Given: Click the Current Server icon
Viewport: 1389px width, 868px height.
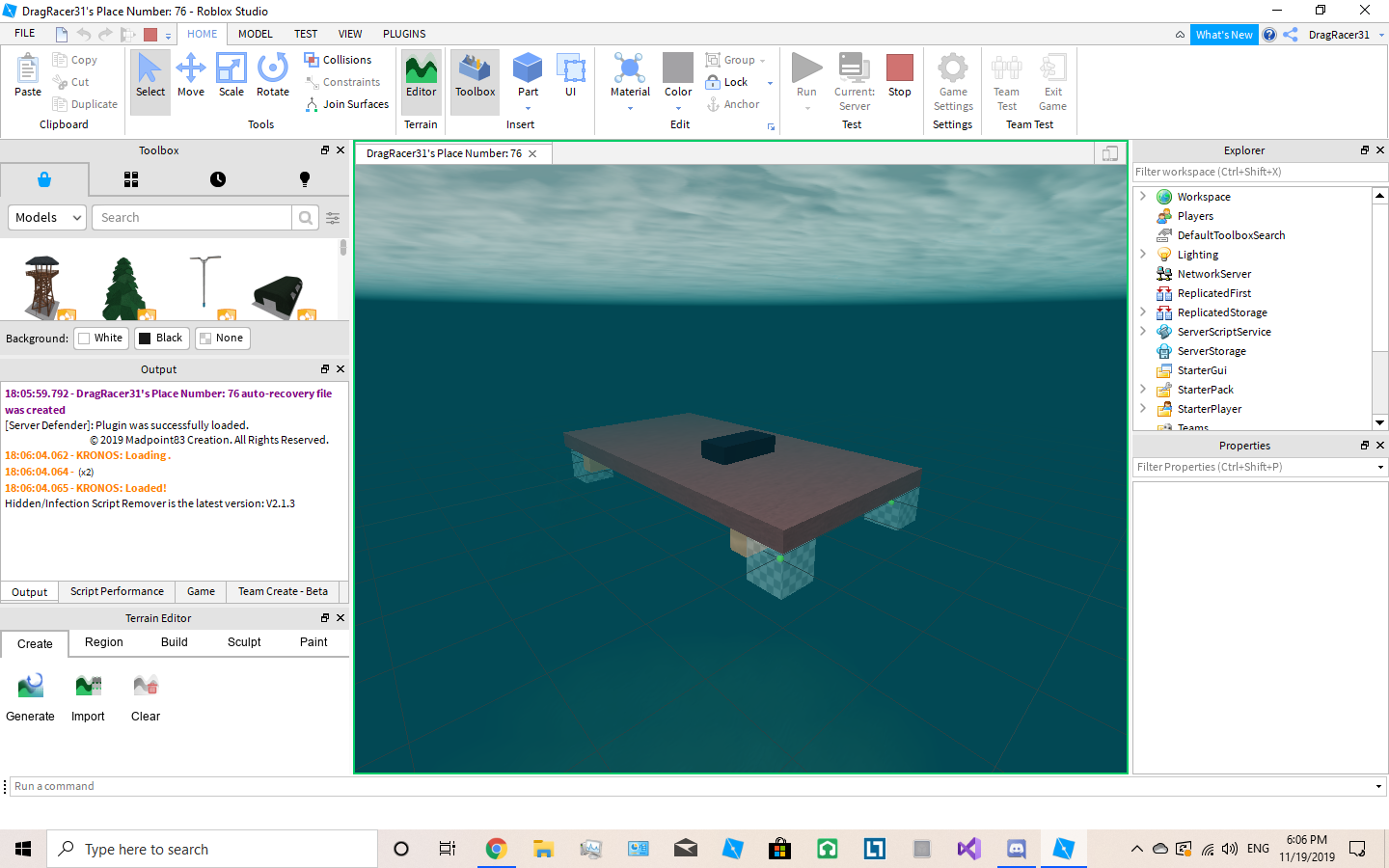Looking at the screenshot, I should click(x=854, y=68).
